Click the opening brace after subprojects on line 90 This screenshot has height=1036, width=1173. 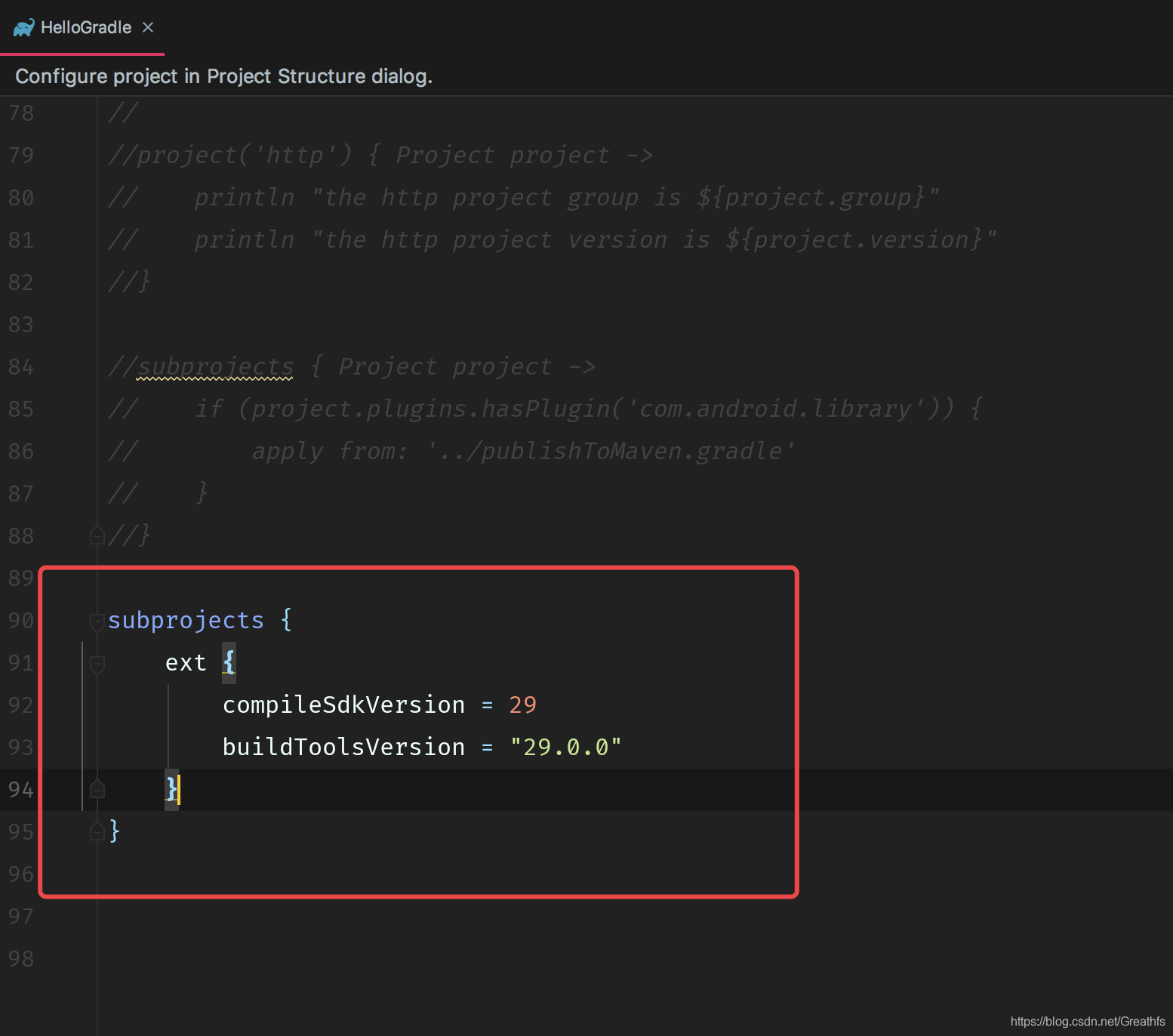[x=286, y=620]
